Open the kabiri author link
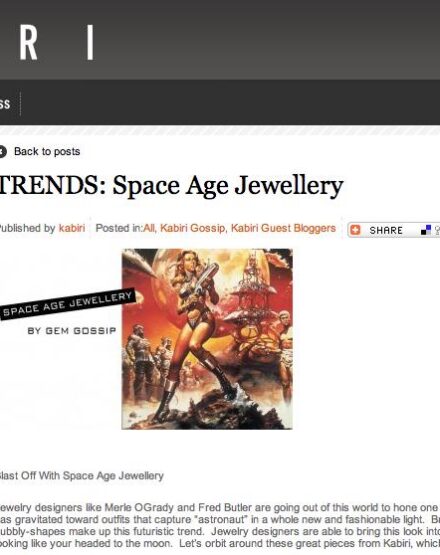 click(72, 228)
